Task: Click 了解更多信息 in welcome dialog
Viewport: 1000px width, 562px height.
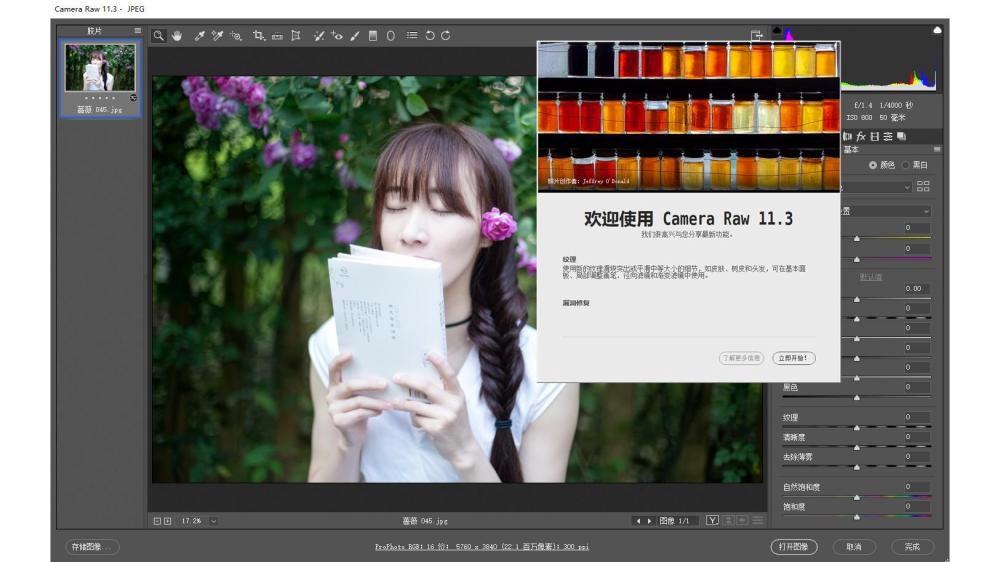Action: (x=741, y=358)
